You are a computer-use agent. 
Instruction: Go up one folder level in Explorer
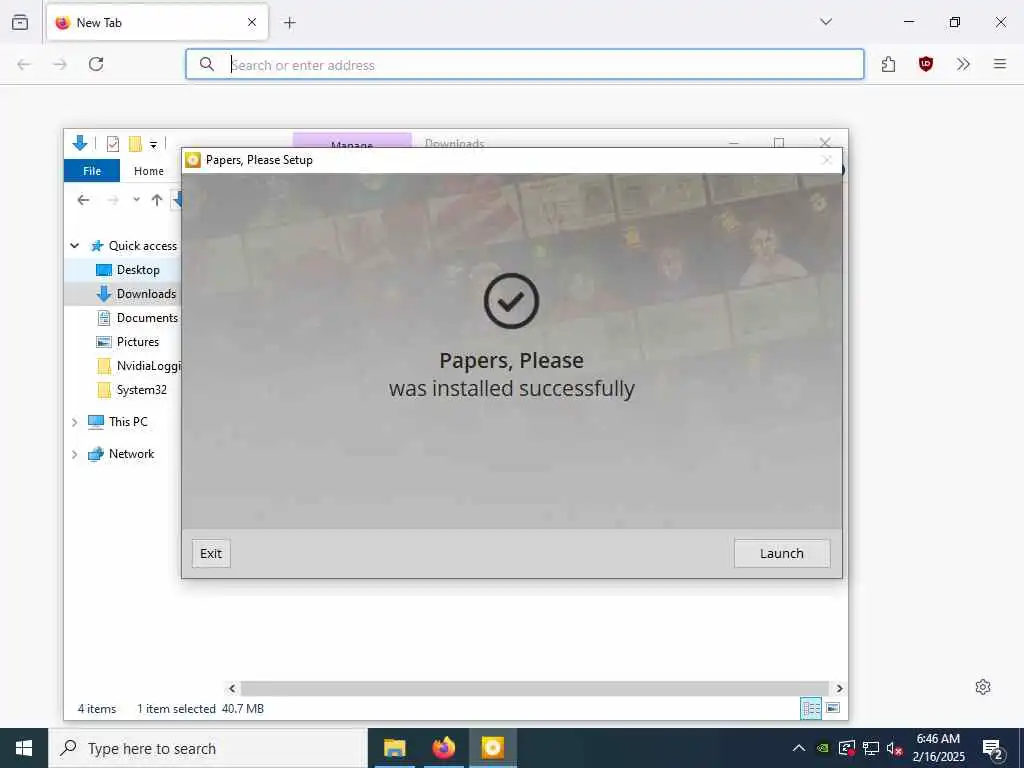(x=157, y=200)
